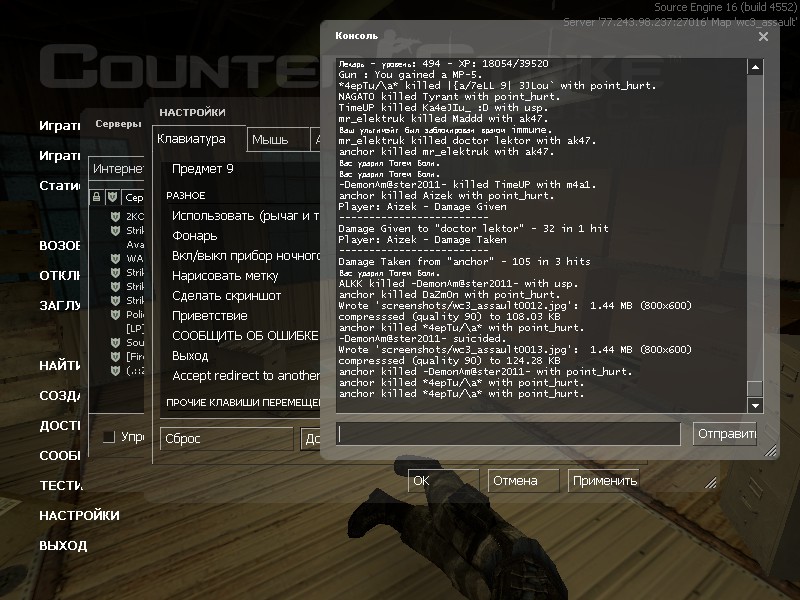The height and width of the screenshot is (600, 800).
Task: Open the Интернет tab in Servers window
Action: tap(117, 168)
